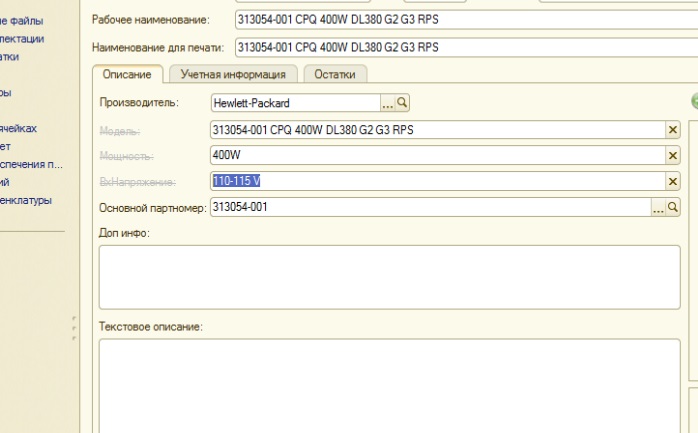Viewport: 698px width, 433px height.
Task: Switch to the Описание tab
Action: [127, 74]
